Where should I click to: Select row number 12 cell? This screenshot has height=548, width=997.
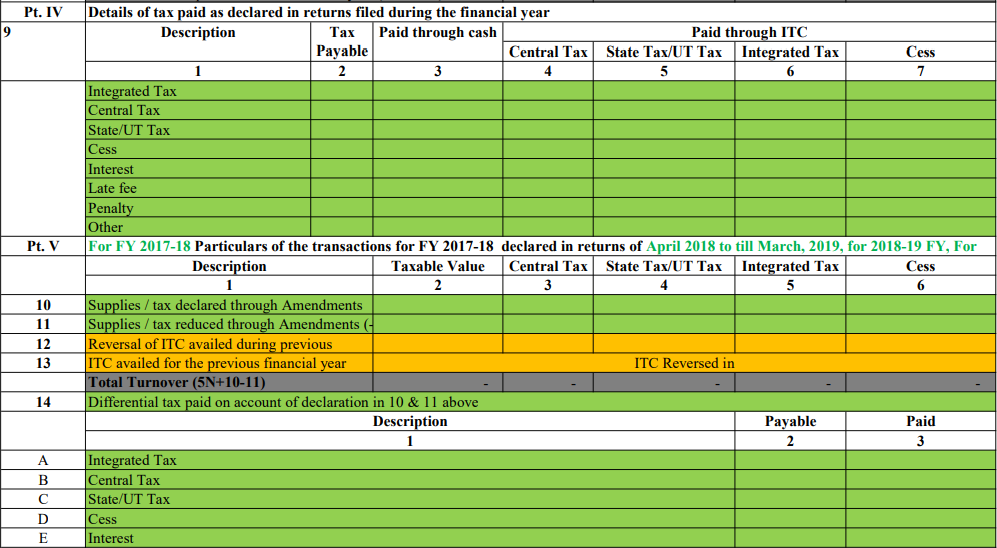click(x=43, y=344)
